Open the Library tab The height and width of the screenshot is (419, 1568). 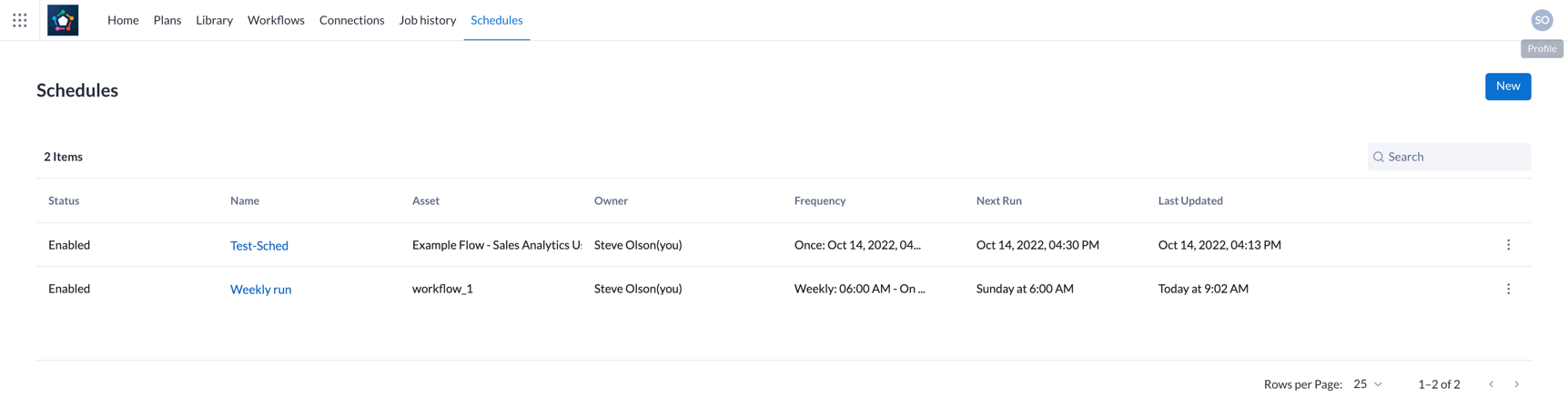[x=214, y=20]
